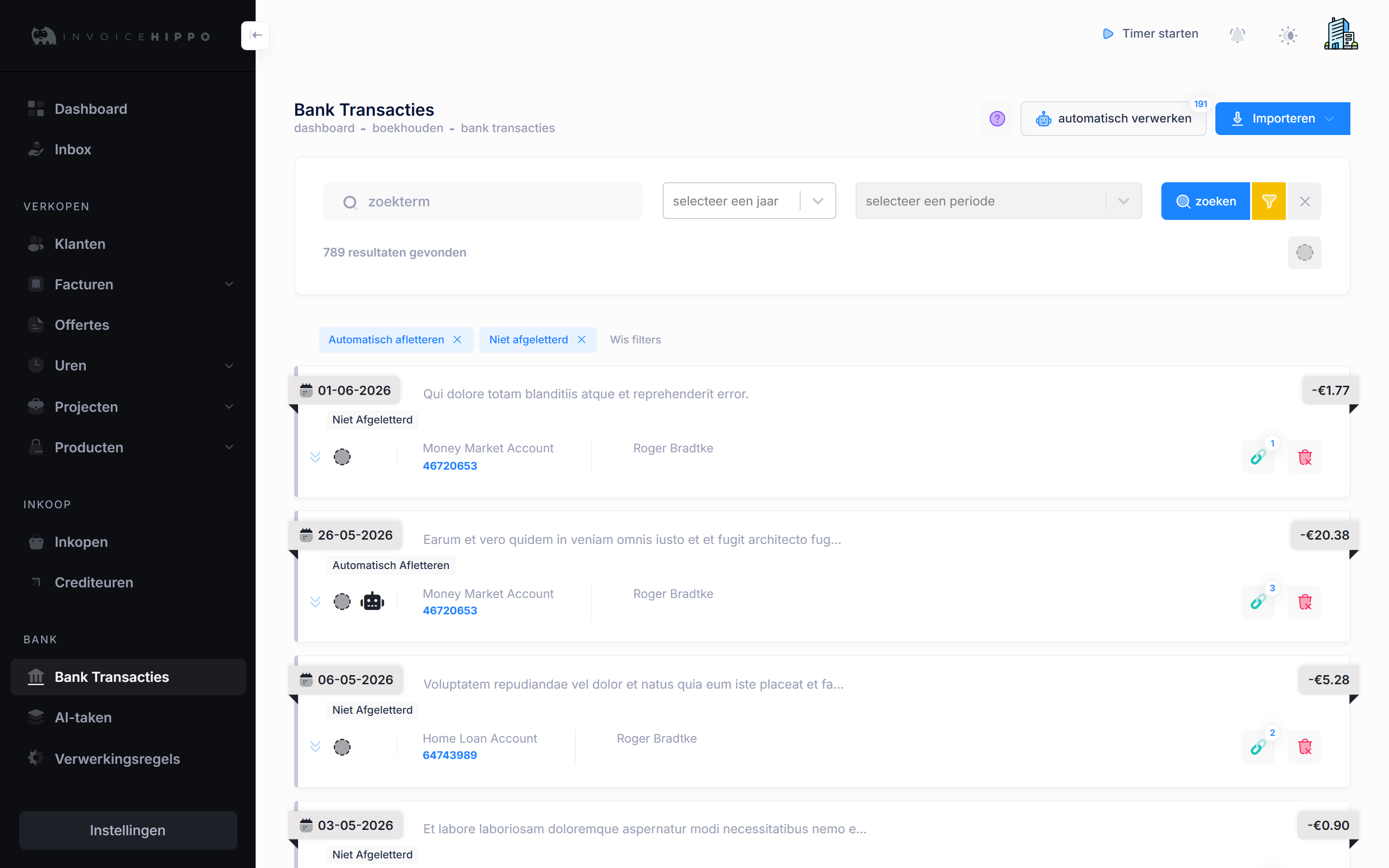This screenshot has height=868, width=1389.
Task: Open the selecteer een periode dropdown
Action: (x=998, y=201)
